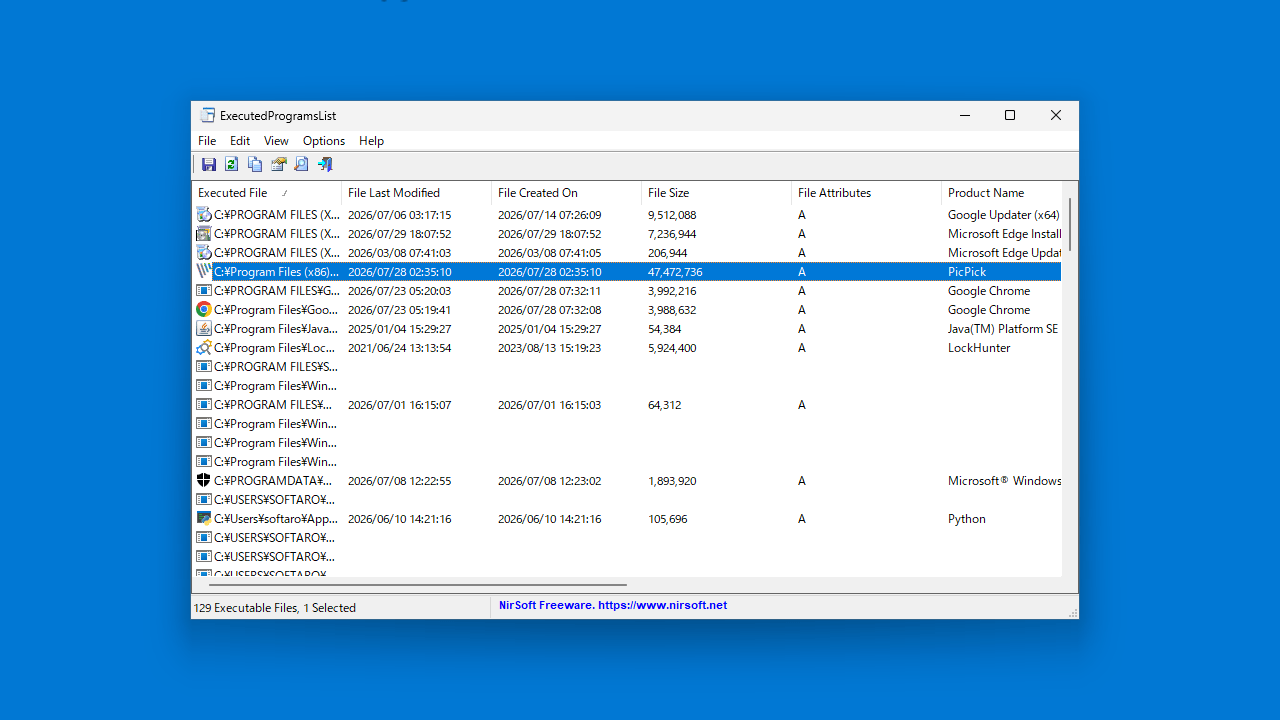Viewport: 1280px width, 720px height.
Task: Click the status text "129 Executable Files, 1 Selected"
Action: 275,608
